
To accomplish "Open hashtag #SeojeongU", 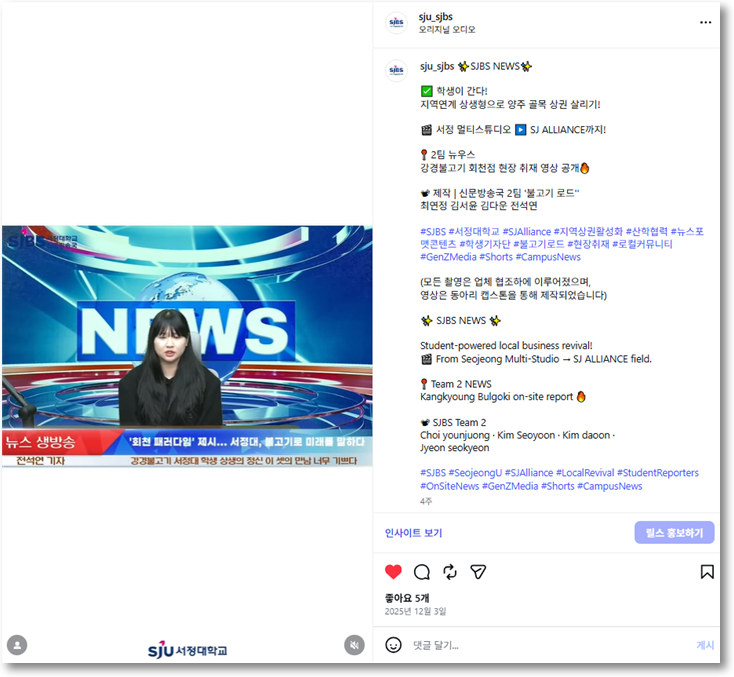I will 475,473.
